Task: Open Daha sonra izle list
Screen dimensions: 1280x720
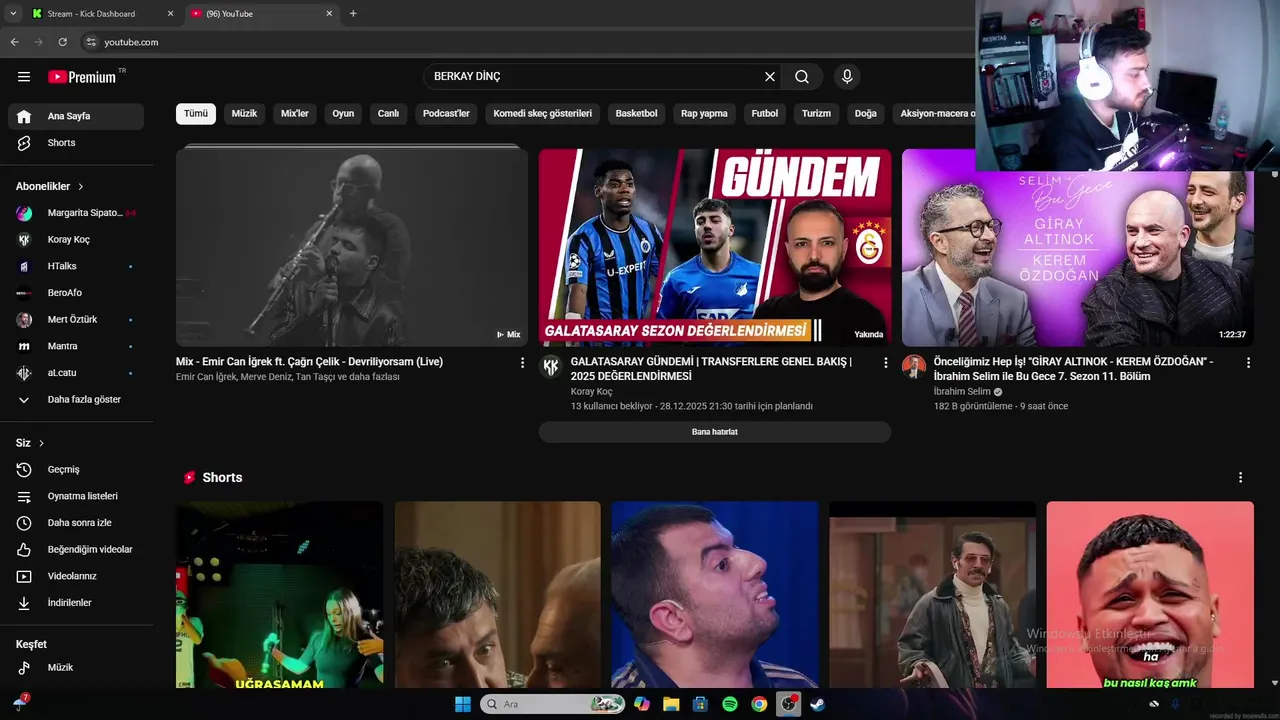Action: (x=76, y=523)
